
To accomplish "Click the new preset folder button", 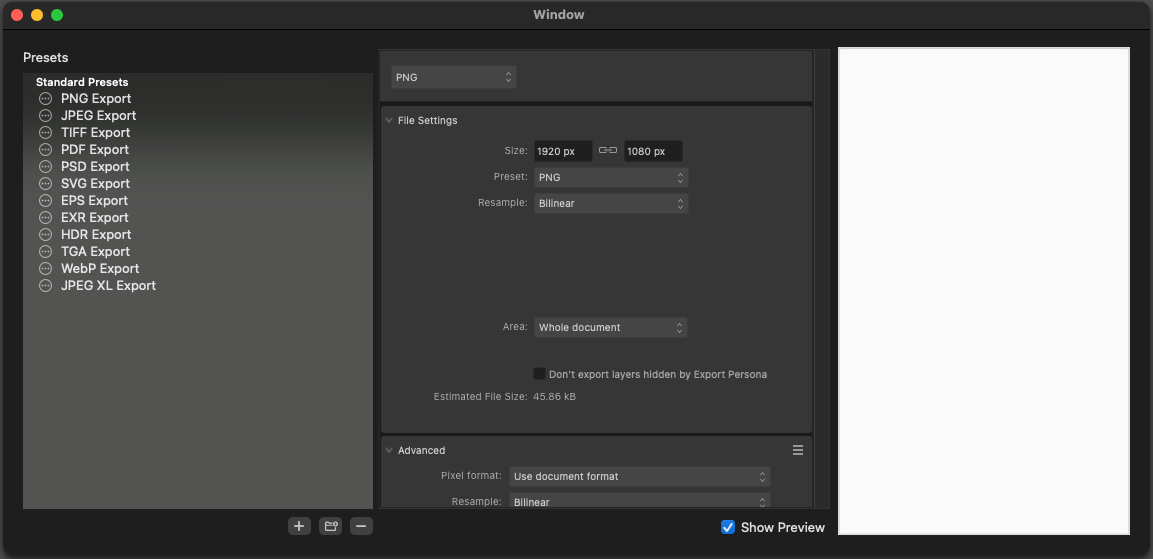I will coord(330,526).
